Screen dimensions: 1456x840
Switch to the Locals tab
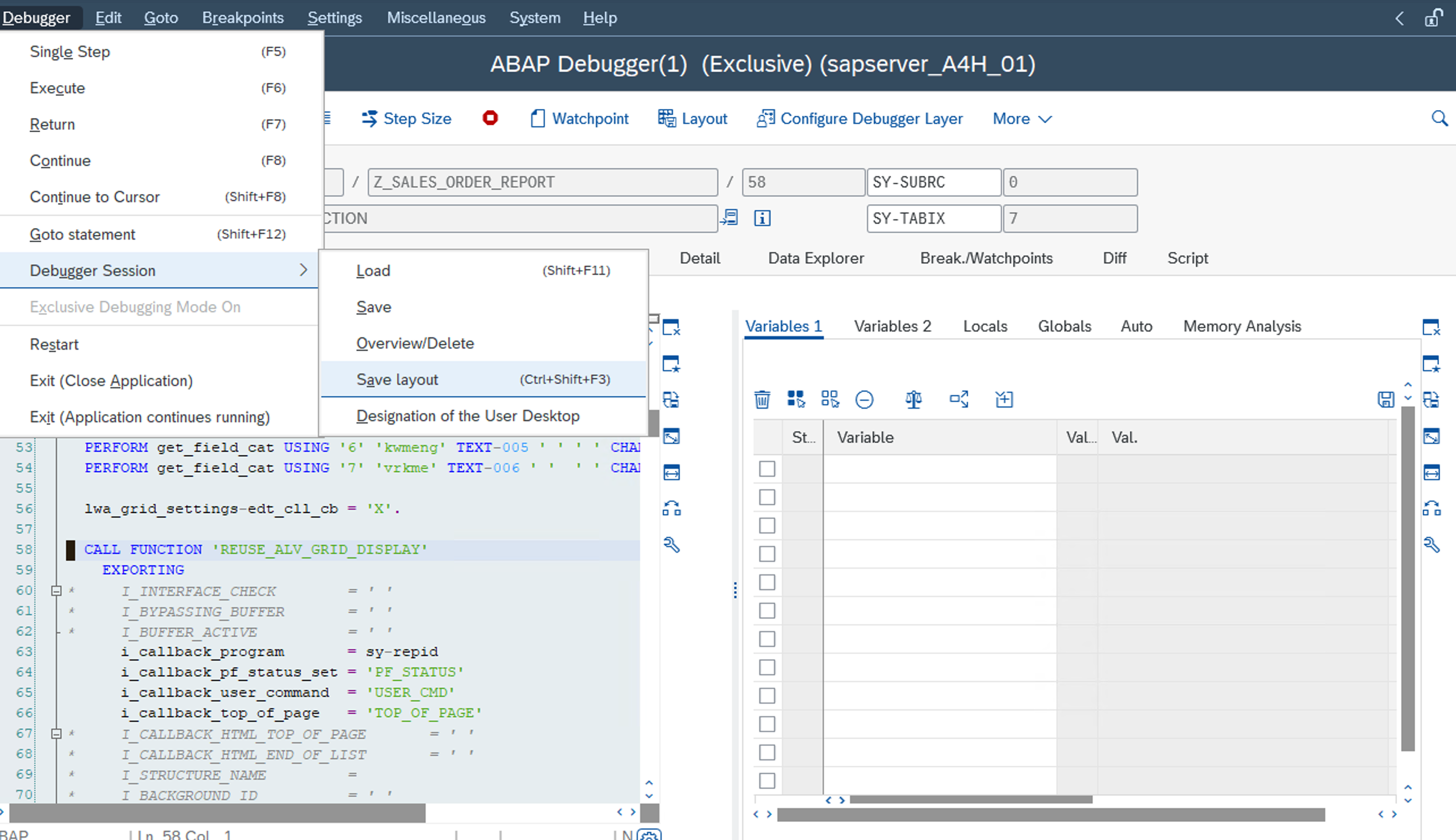click(x=985, y=326)
